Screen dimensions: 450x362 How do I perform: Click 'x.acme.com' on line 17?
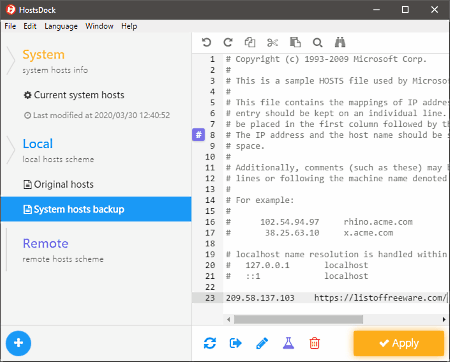click(368, 233)
